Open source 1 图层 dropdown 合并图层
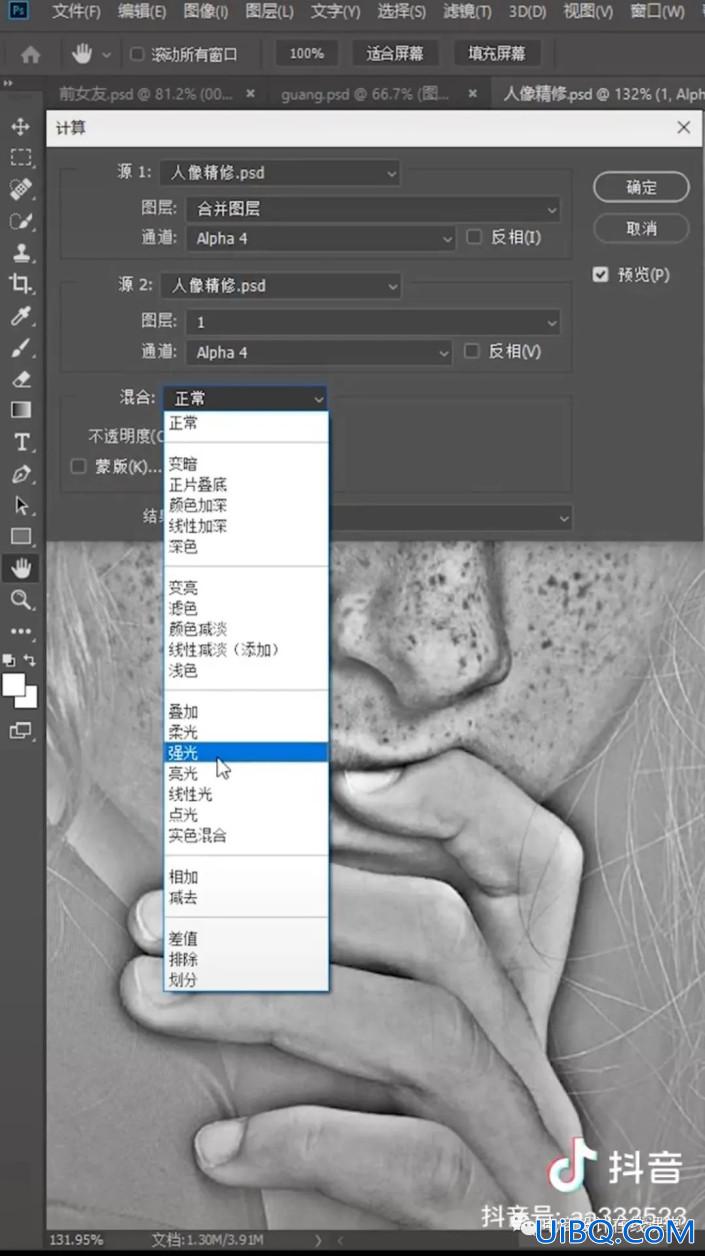This screenshot has height=1256, width=705. tap(373, 209)
